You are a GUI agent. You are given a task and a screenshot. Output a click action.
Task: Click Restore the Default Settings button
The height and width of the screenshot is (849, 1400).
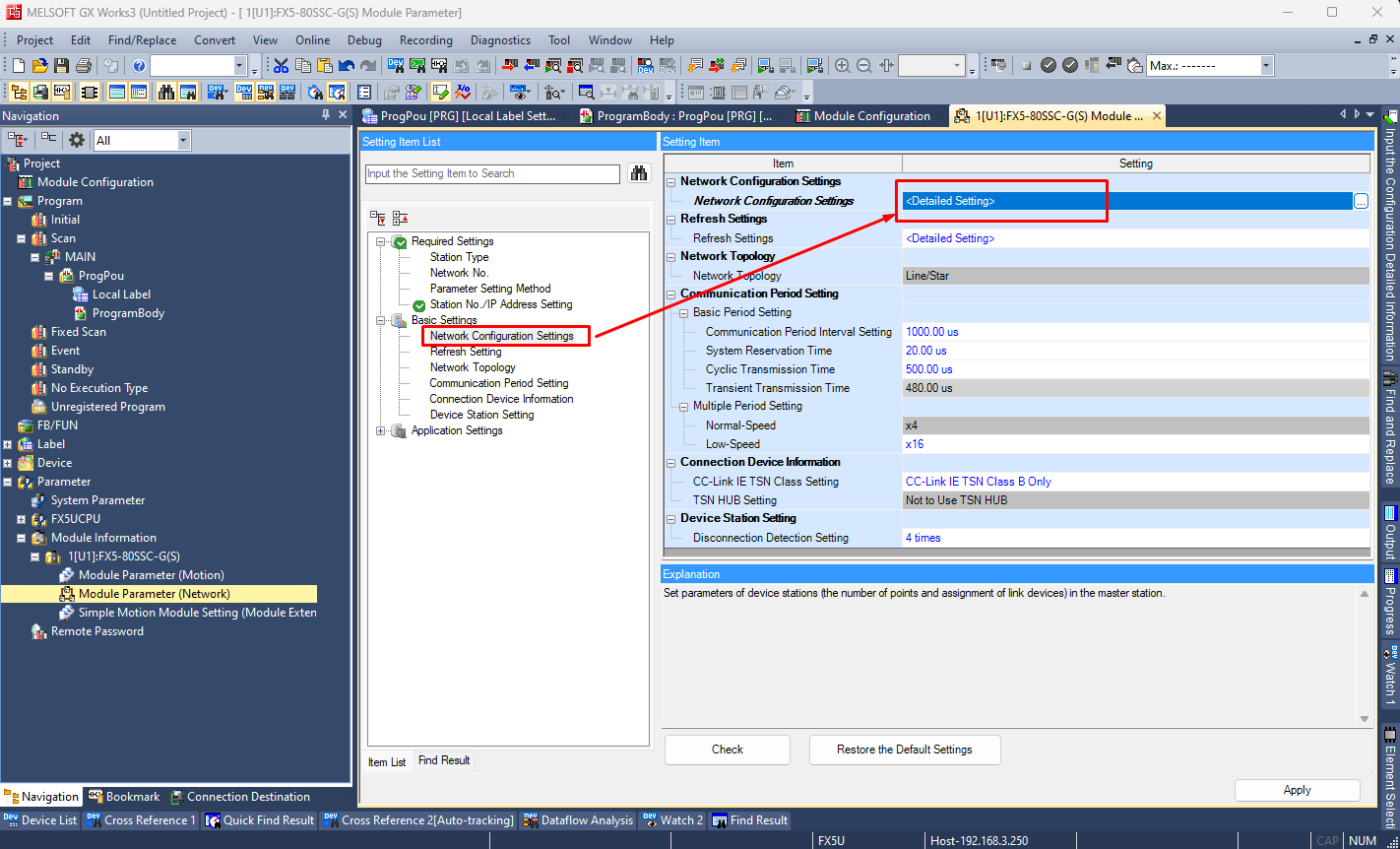[x=905, y=750]
